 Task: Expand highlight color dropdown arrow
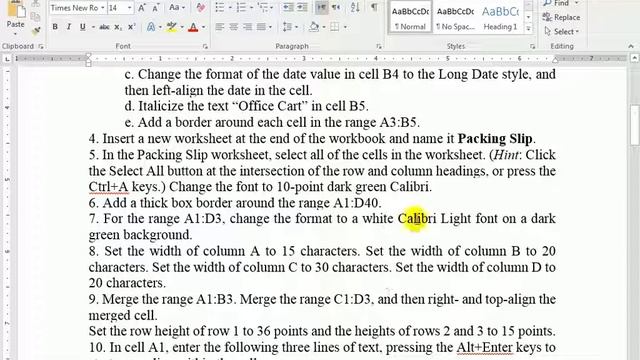point(182,27)
